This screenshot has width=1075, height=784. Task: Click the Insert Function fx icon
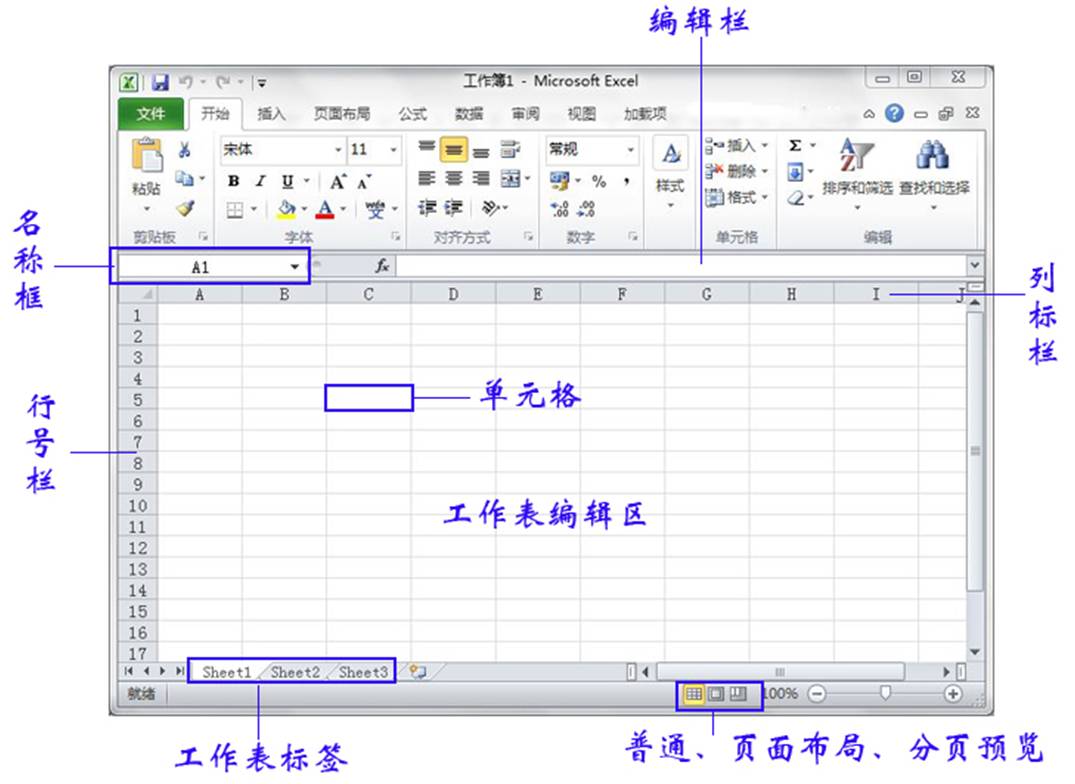[382, 266]
